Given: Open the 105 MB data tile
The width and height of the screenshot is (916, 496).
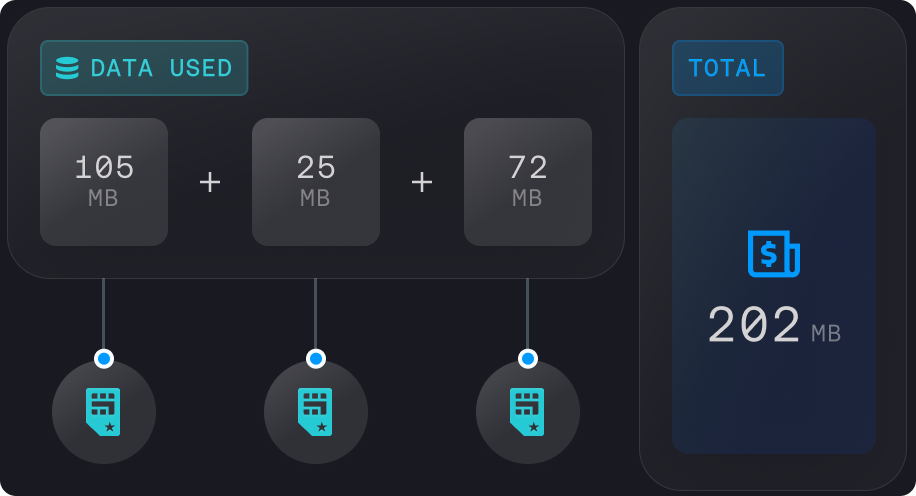Looking at the screenshot, I should coord(104,182).
